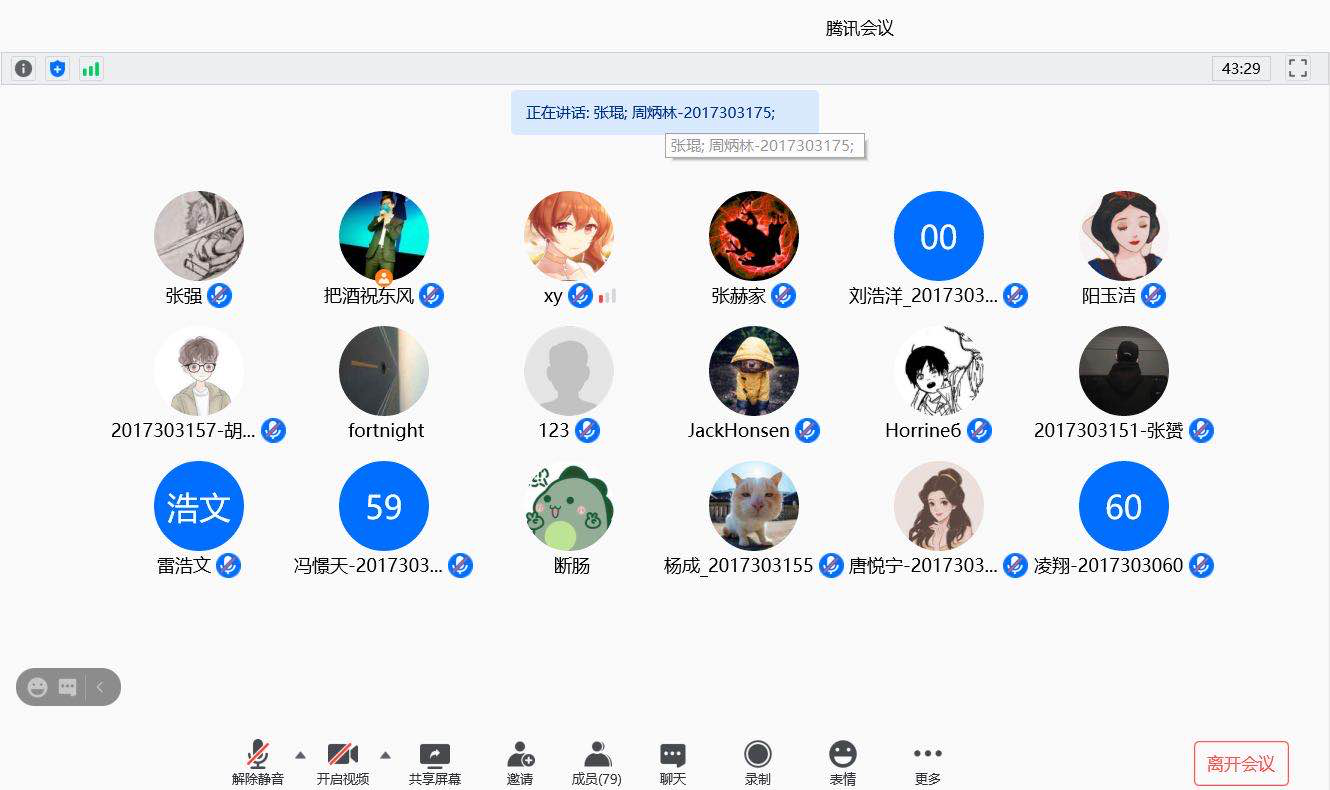Open the 成员(79) members list

click(x=597, y=764)
